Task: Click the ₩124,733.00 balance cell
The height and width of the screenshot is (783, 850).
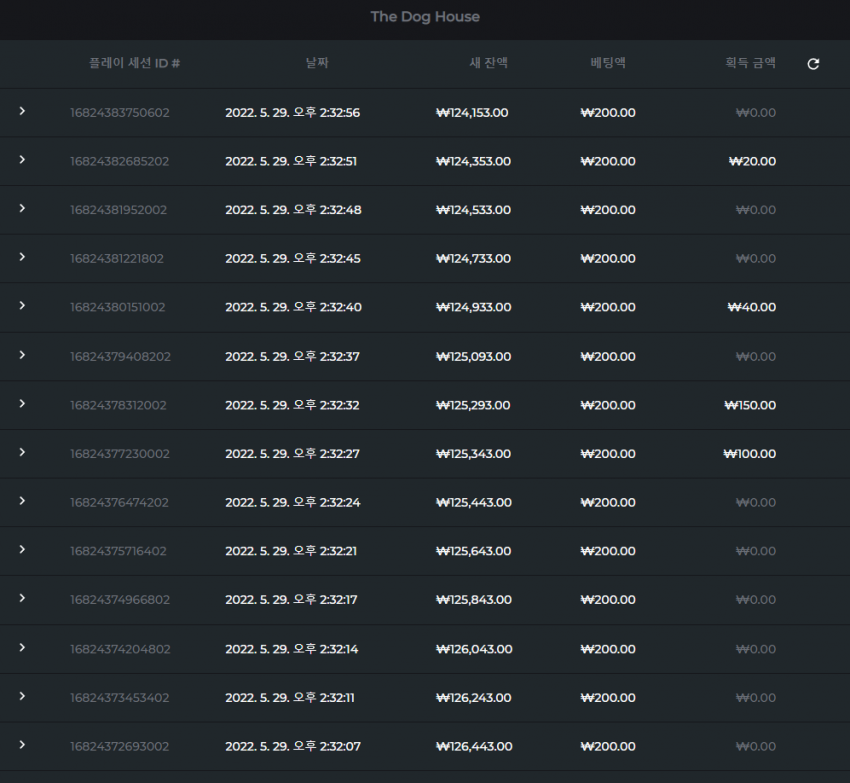Action: (x=473, y=259)
